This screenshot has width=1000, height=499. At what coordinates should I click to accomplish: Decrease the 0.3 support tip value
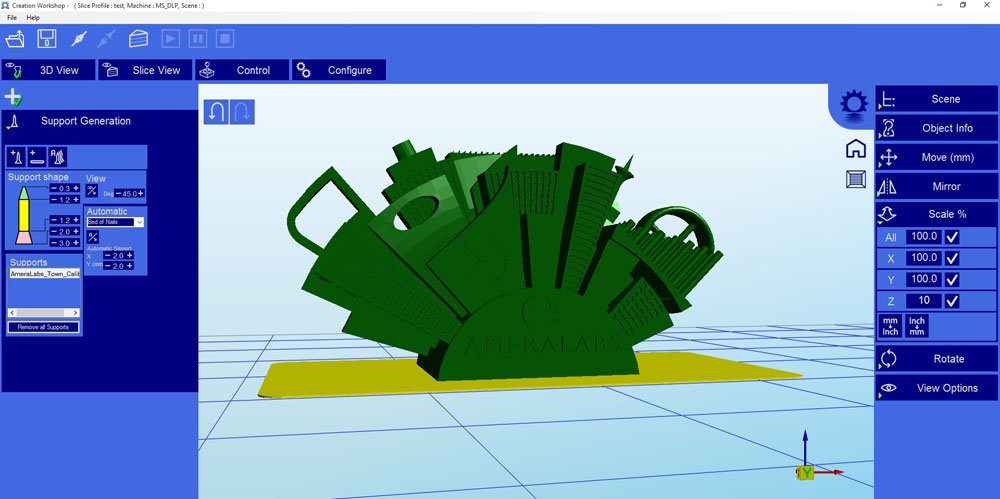pos(54,188)
